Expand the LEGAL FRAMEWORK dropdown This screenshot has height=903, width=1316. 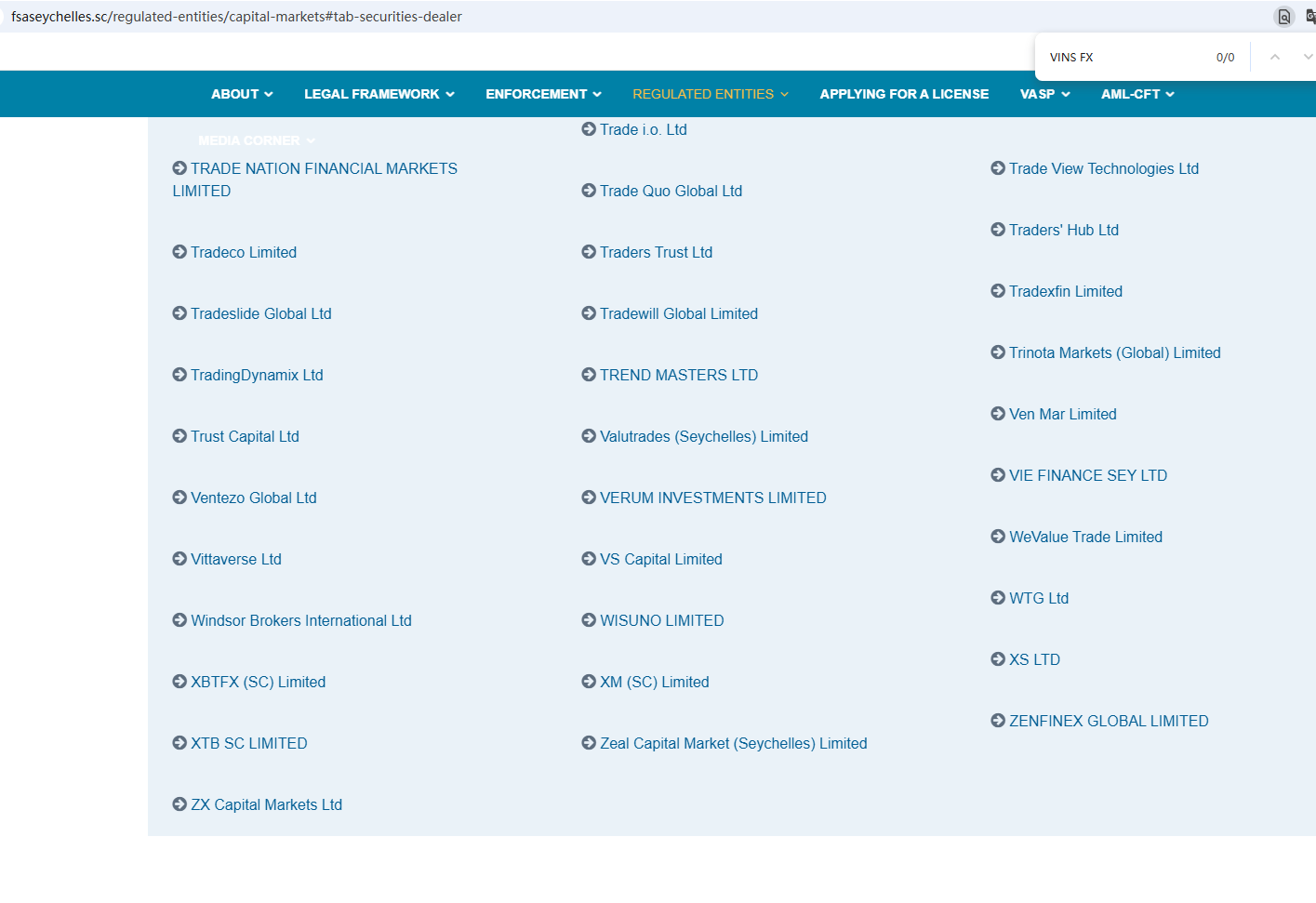click(x=379, y=94)
